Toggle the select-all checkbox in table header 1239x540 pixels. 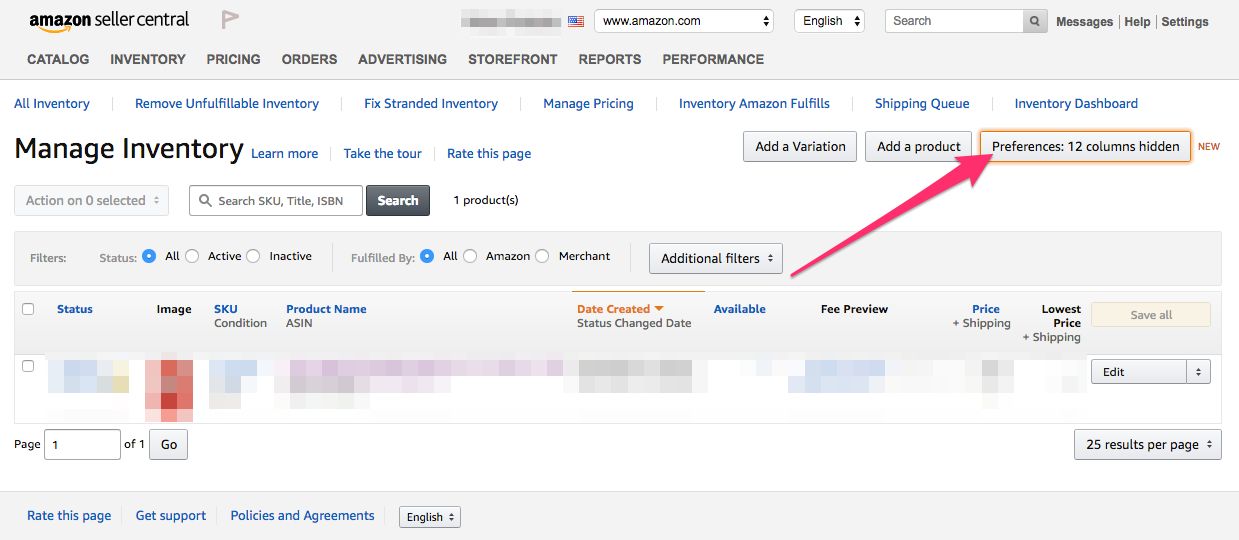[28, 309]
